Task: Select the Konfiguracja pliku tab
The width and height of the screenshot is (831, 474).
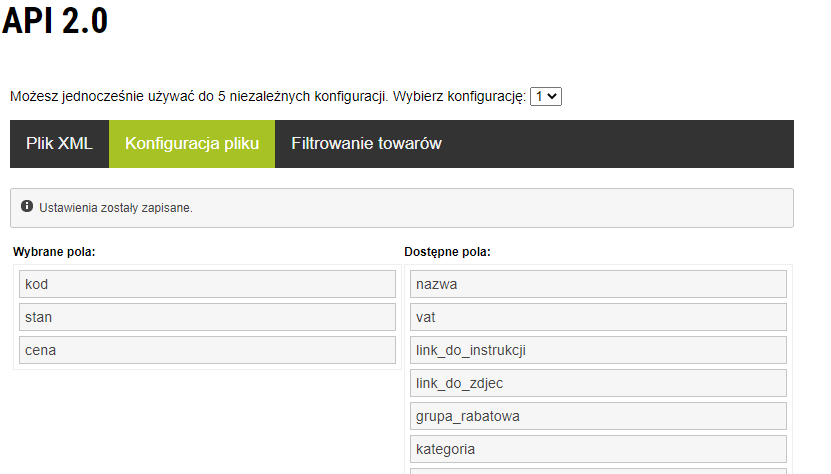Action: 192,144
